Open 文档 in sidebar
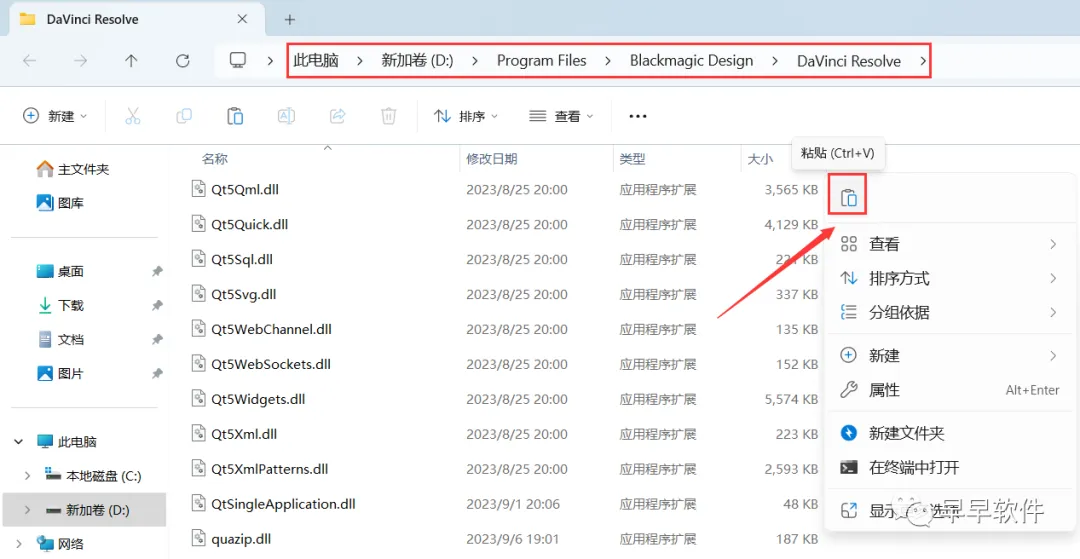Viewport: 1080px width, 559px height. 60,339
